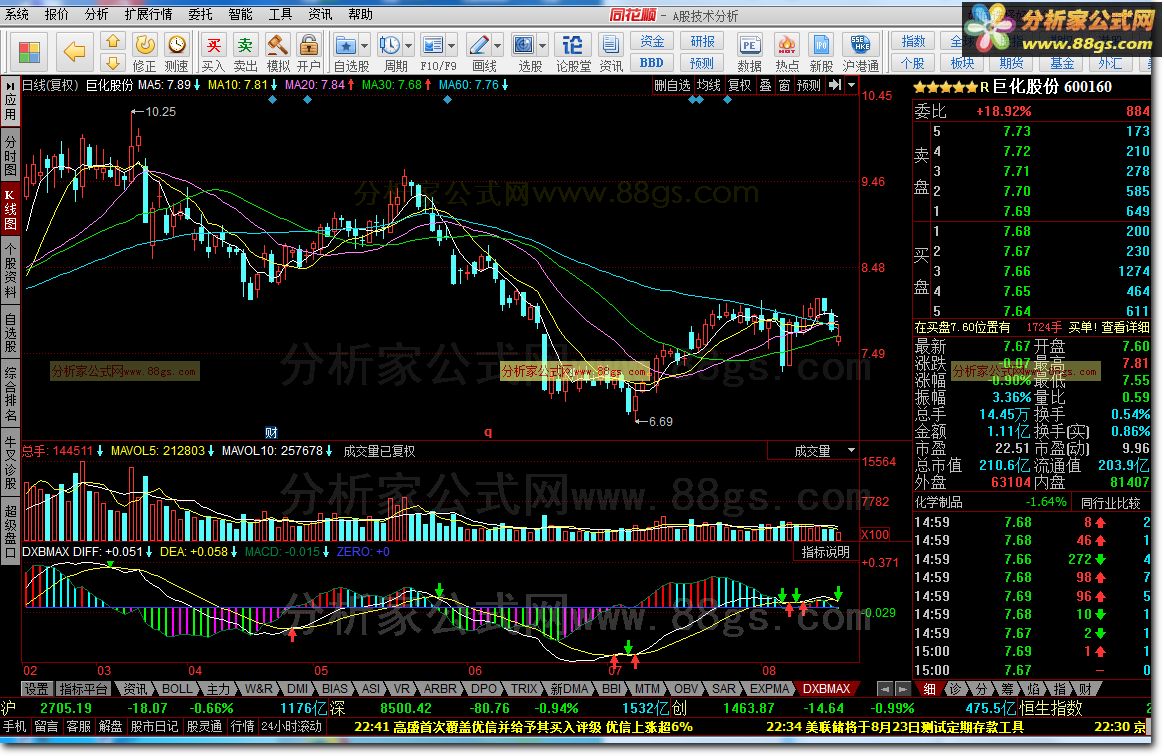Switch to the W&R indicator tab
This screenshot has height=756, width=1164.
click(x=258, y=689)
